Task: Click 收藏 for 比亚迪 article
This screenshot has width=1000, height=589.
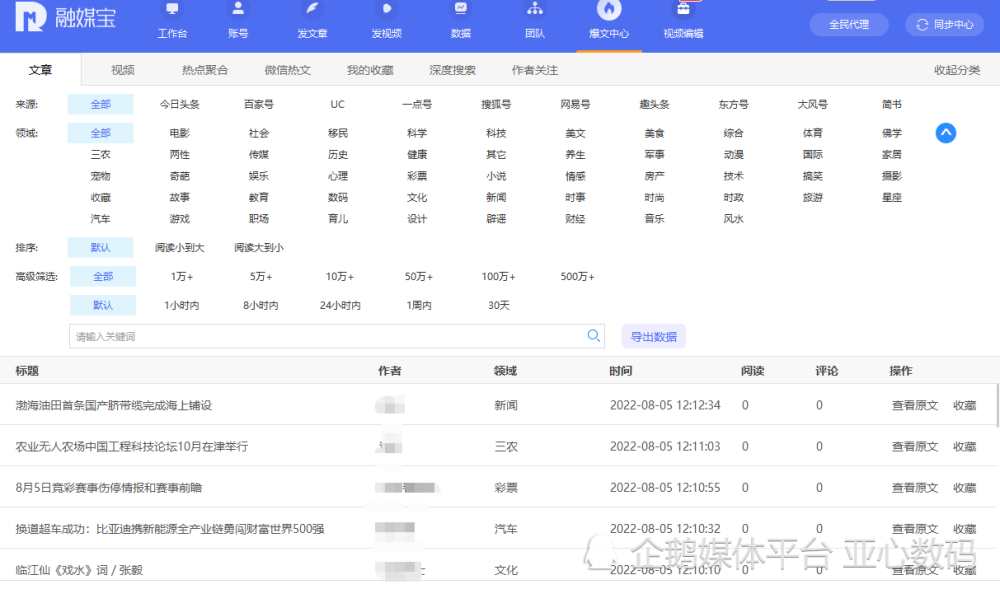Action: 964,528
